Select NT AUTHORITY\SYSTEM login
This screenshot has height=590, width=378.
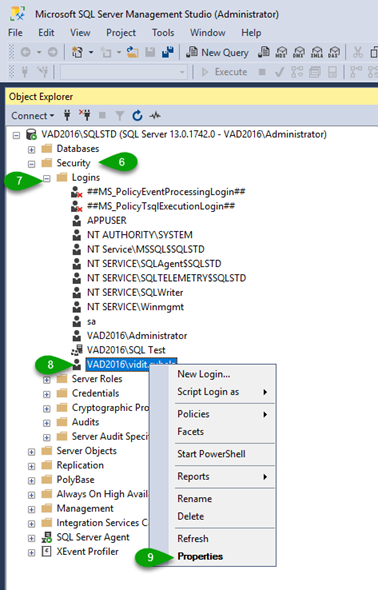(x=140, y=235)
